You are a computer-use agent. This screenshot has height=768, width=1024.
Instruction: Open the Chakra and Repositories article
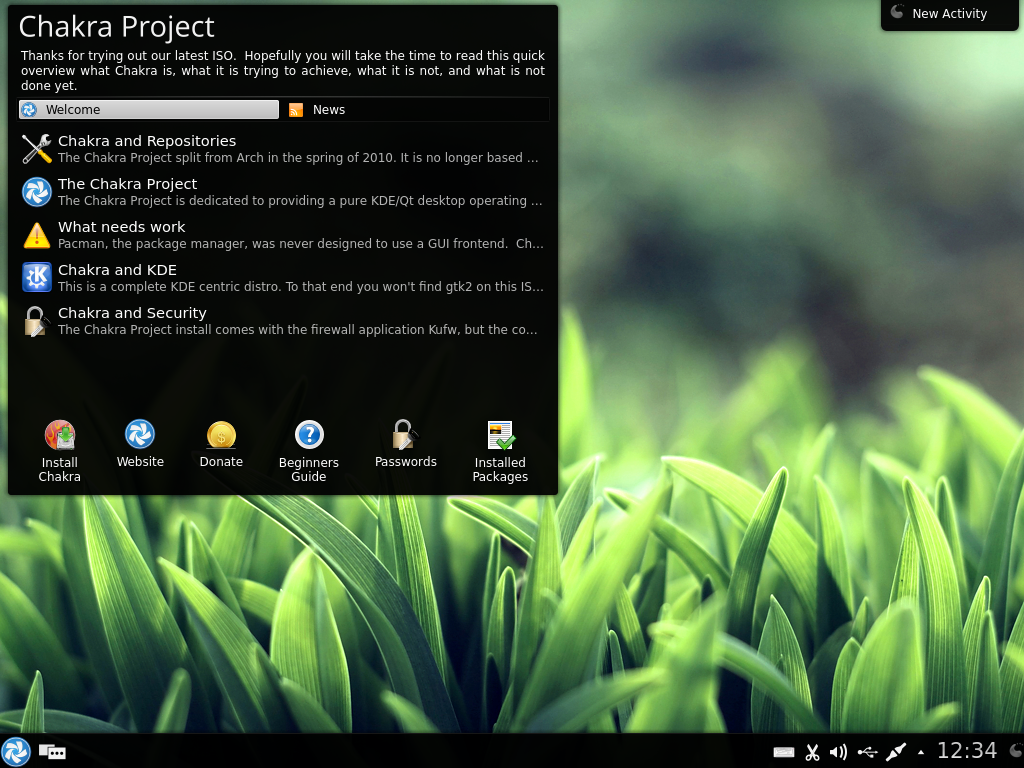click(147, 141)
